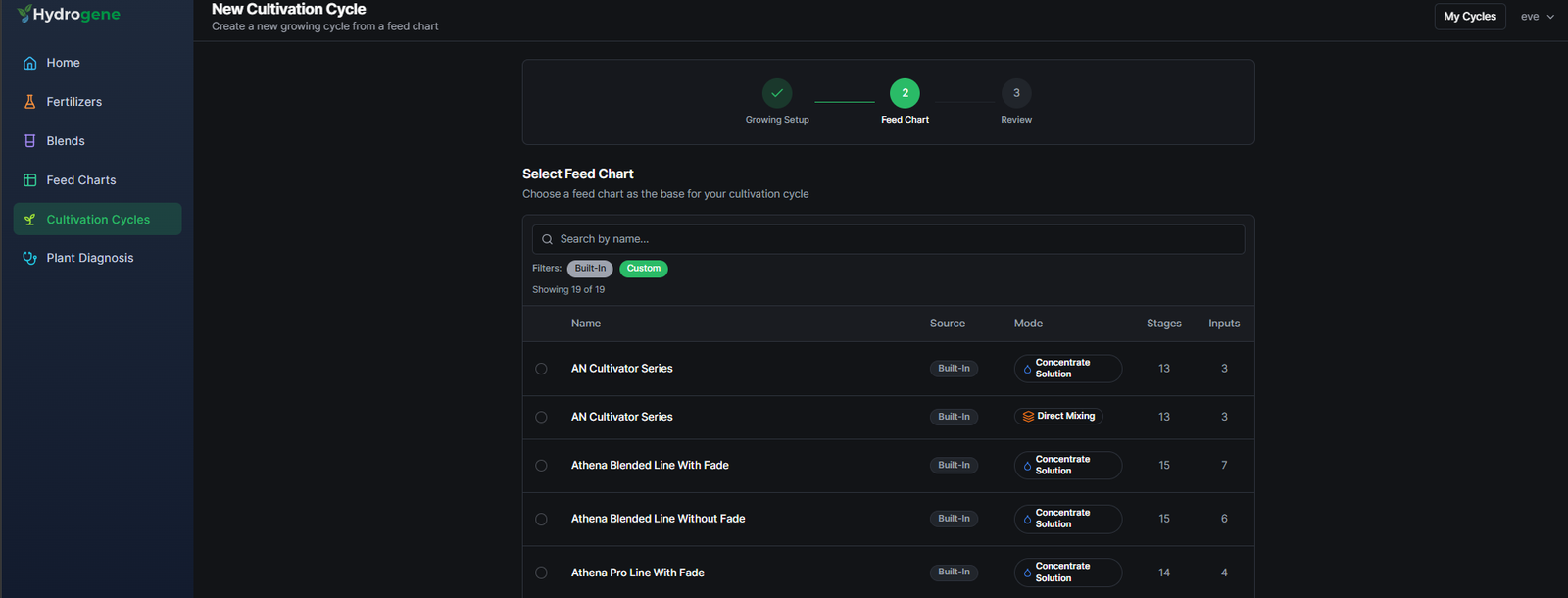Click the Inputs column header
Viewport: 1568px width, 598px height.
coord(1224,324)
